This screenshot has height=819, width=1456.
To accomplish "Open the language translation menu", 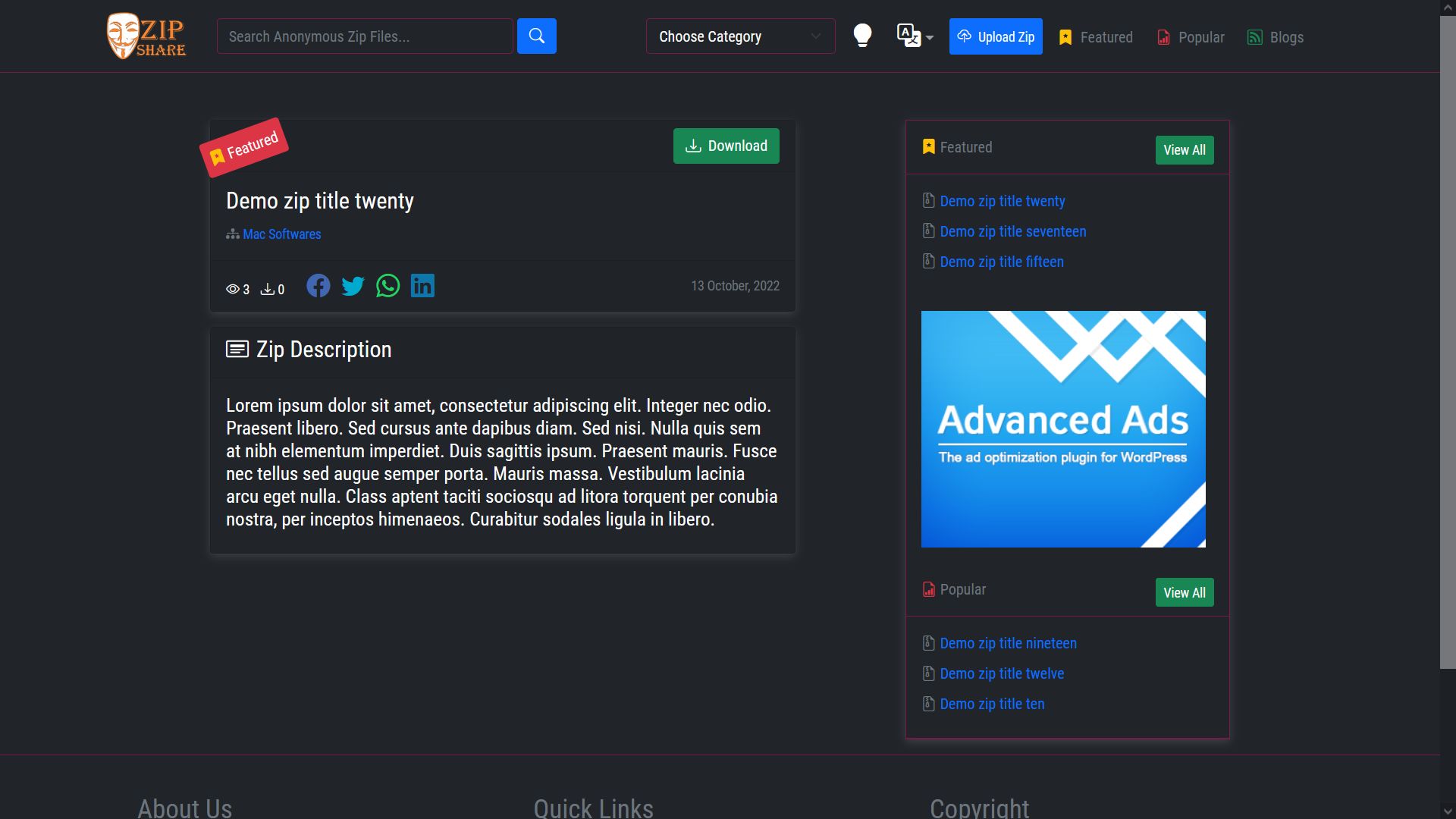I will point(908,35).
